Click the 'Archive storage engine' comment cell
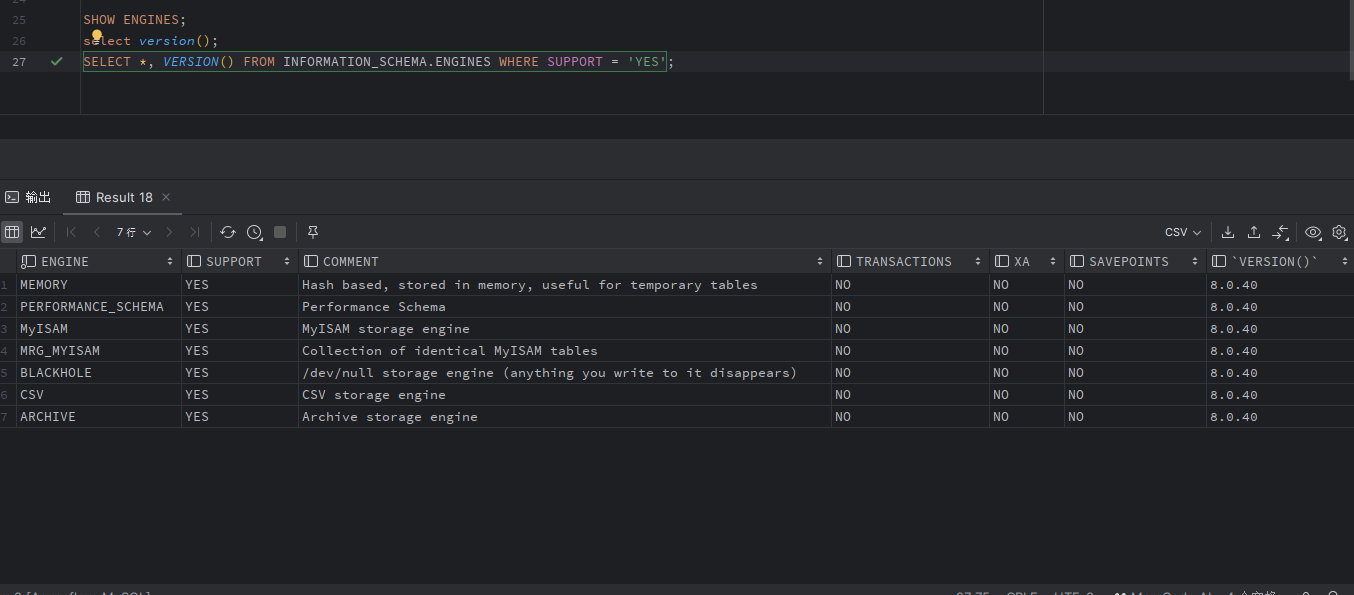The height and width of the screenshot is (595, 1354). tap(565, 417)
